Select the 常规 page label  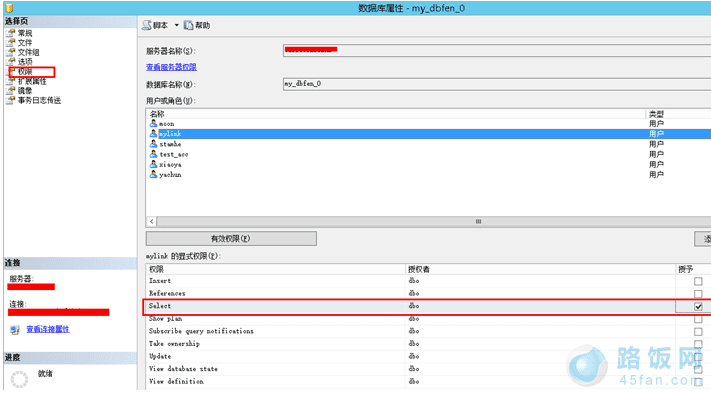tap(25, 33)
